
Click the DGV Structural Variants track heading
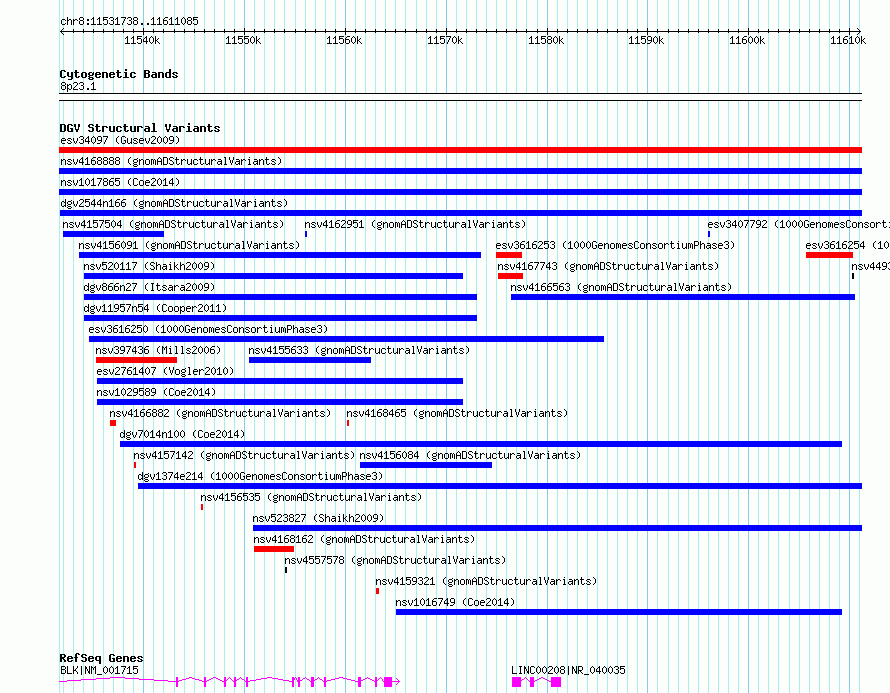click(140, 128)
